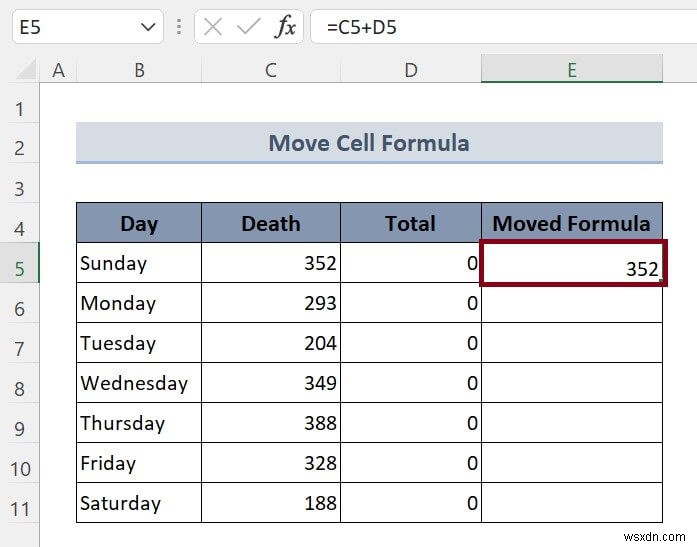Click the 'Move Cell Formula' title cell
This screenshot has height=547, width=697.
pos(369,143)
